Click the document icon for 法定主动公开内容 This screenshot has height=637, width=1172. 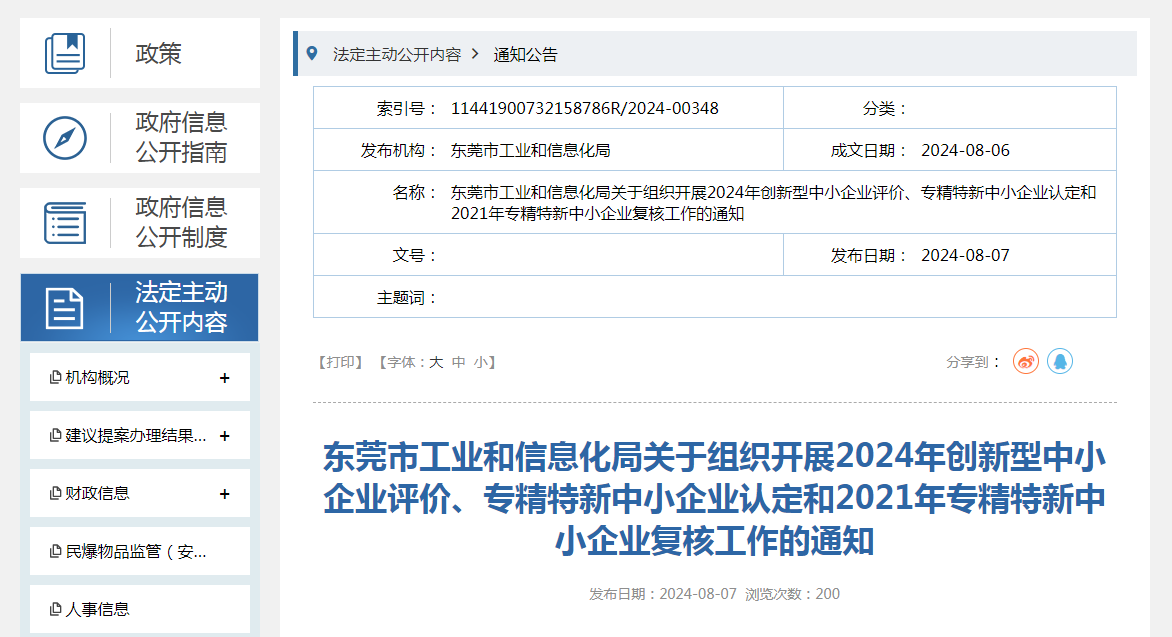tap(64, 308)
